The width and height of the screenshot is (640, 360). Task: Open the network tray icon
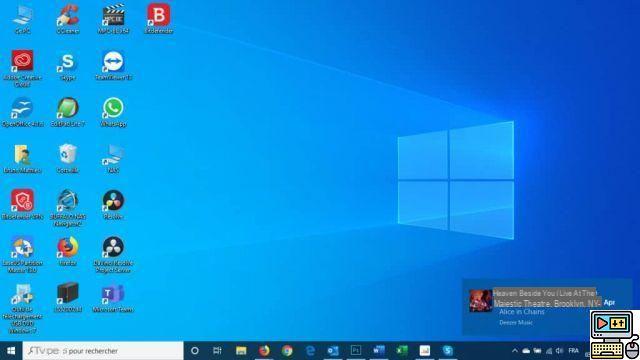(x=549, y=351)
